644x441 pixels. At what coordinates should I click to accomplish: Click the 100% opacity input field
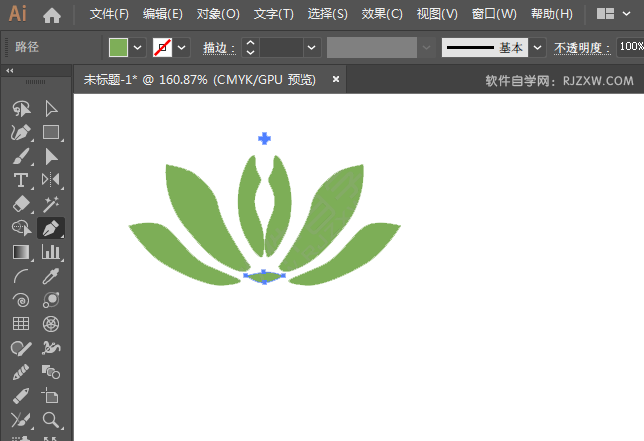click(630, 47)
